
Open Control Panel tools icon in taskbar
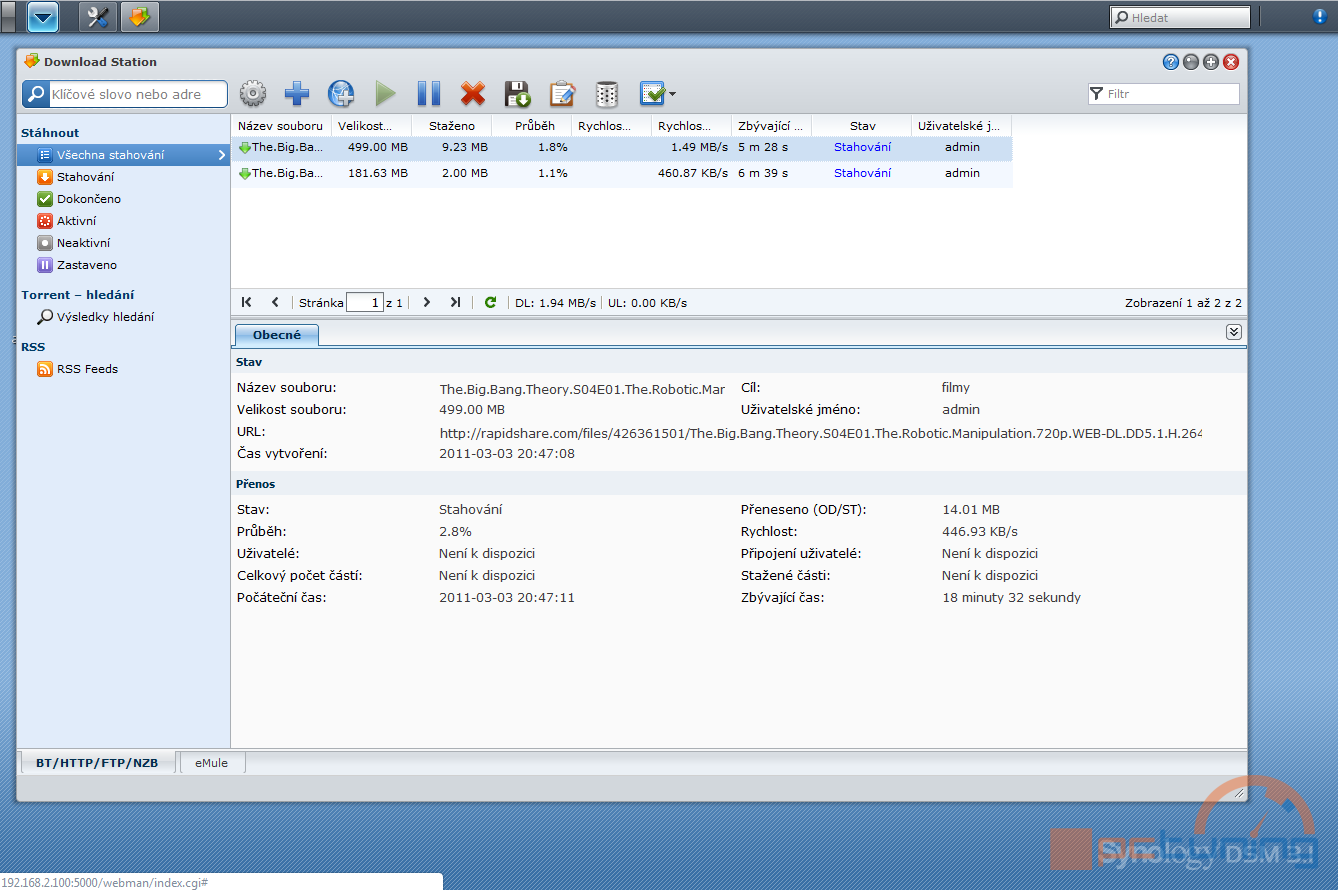click(98, 16)
